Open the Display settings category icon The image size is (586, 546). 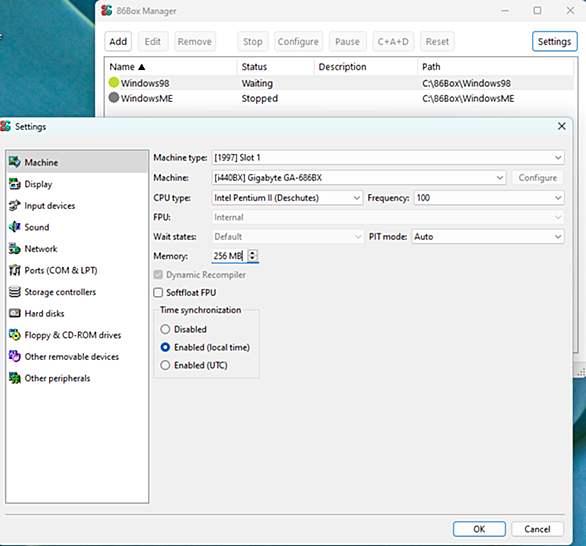[15, 184]
